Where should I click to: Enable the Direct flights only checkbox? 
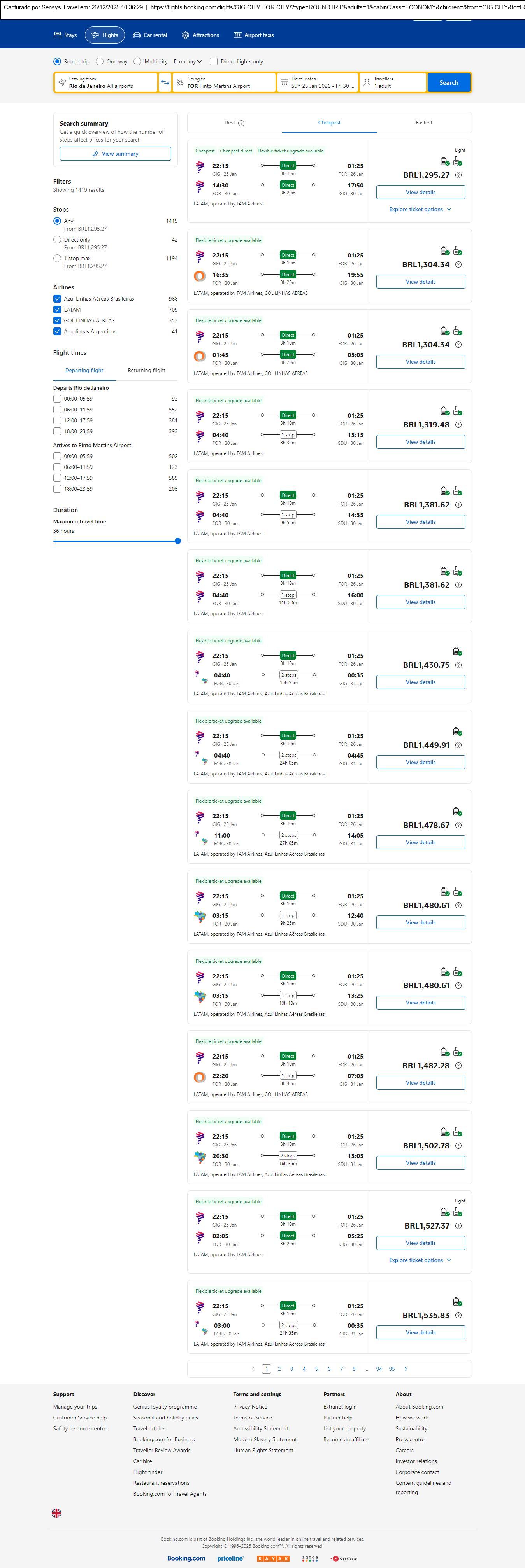214,61
